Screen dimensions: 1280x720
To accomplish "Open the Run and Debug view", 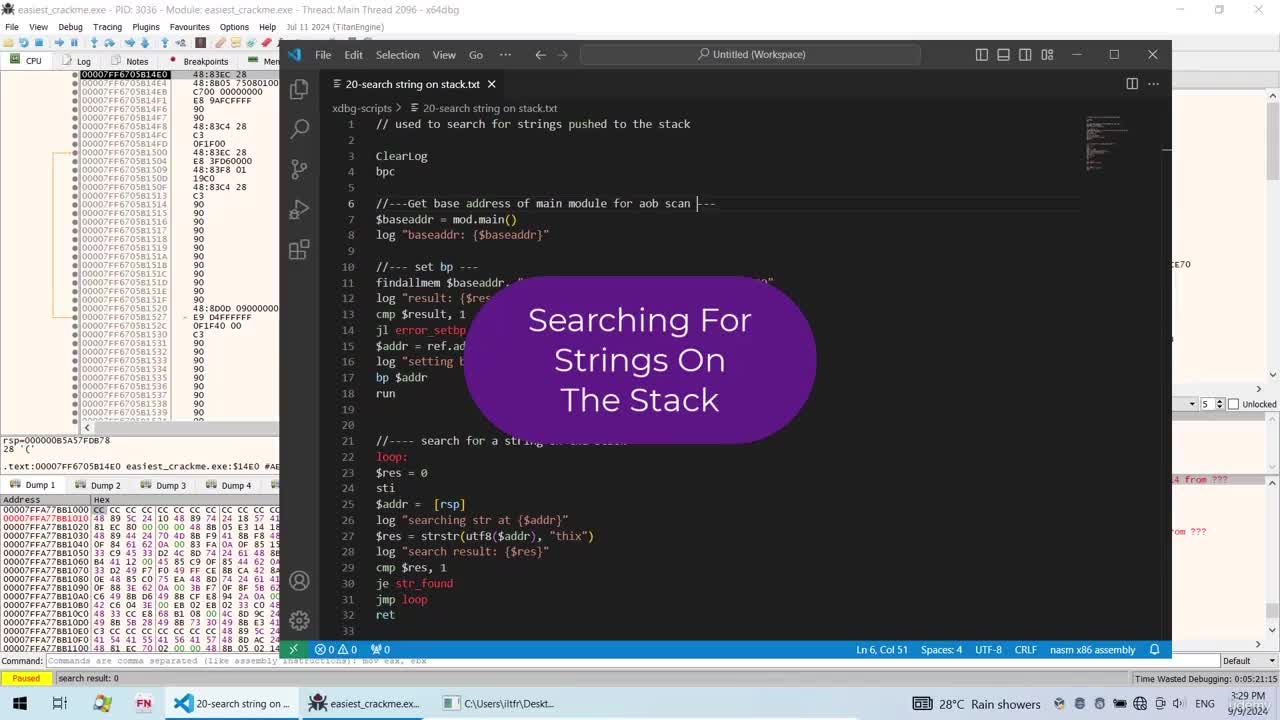I will (299, 209).
